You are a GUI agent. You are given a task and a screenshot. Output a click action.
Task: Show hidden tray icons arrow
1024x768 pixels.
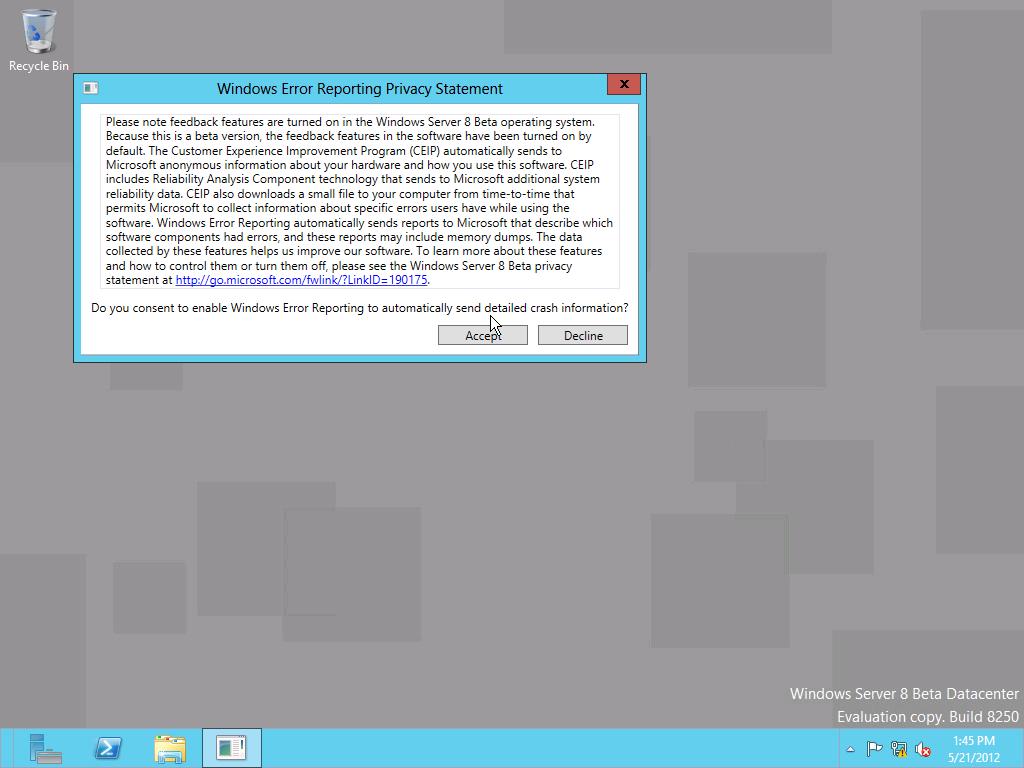click(x=850, y=749)
